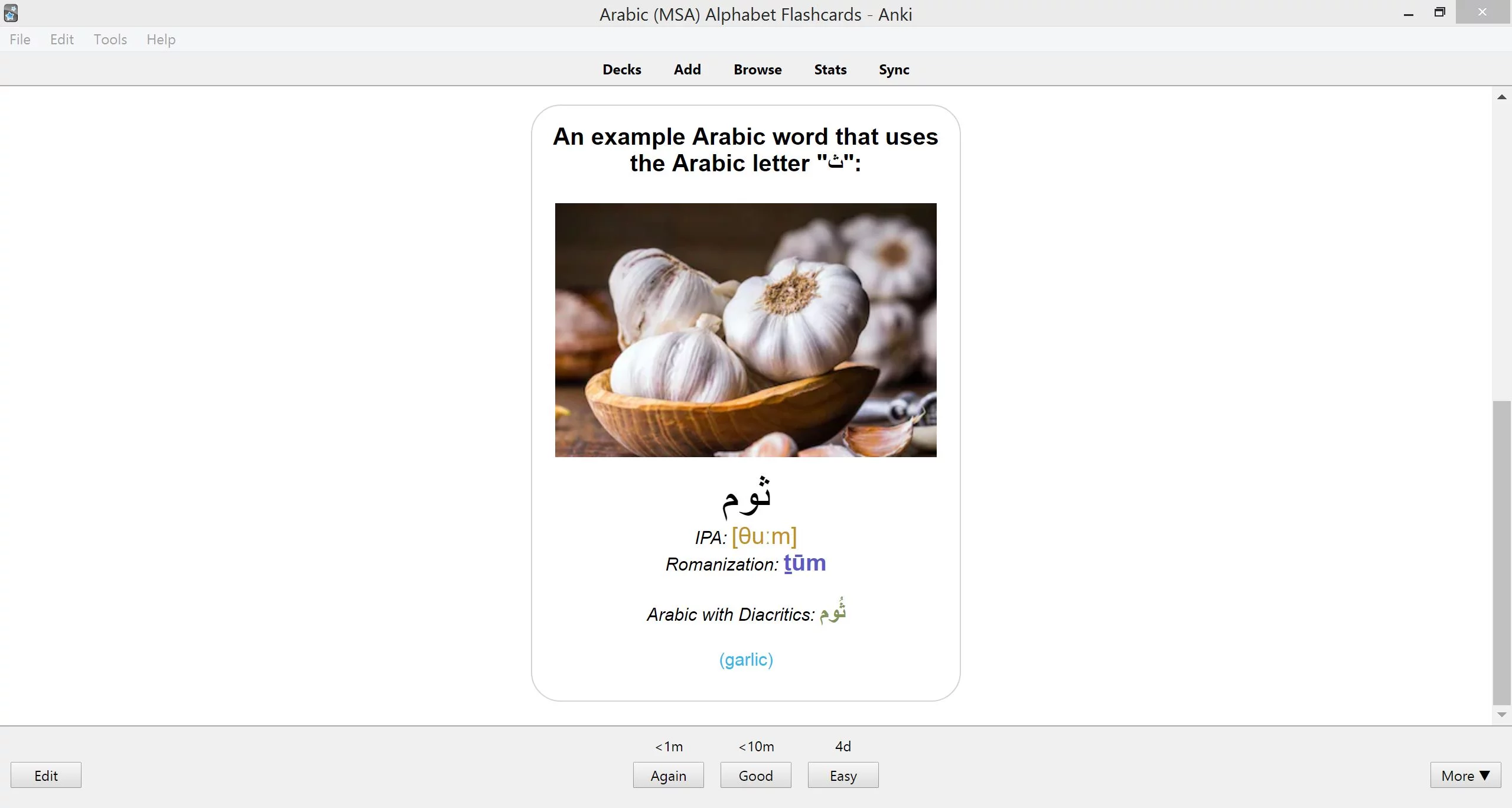Rate the card as Good
Image resolution: width=1512 pixels, height=808 pixels.
pyautogui.click(x=755, y=776)
